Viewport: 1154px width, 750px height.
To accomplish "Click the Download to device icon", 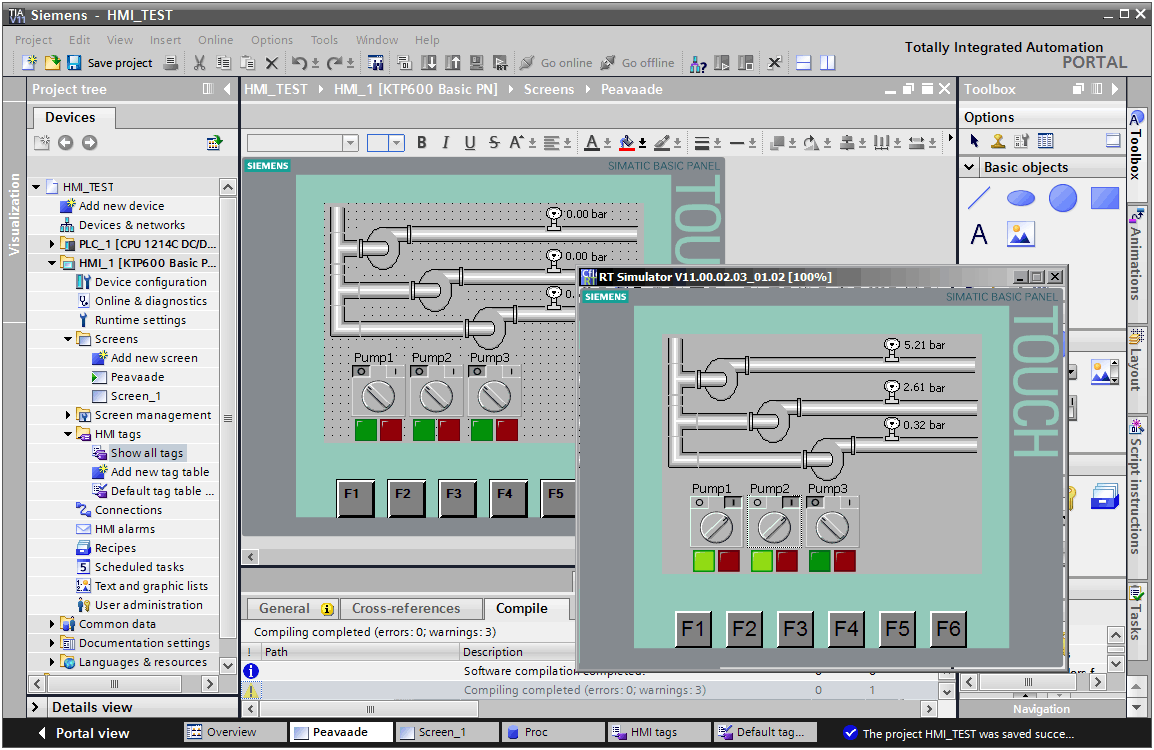I will point(428,63).
